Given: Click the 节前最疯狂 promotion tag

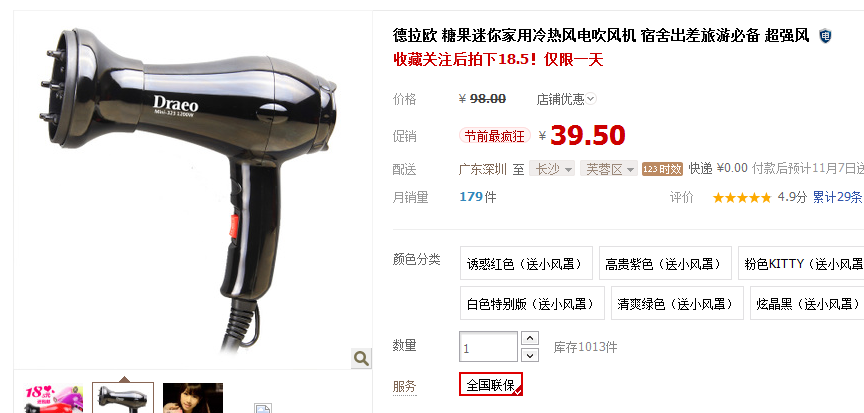Looking at the screenshot, I should [x=495, y=136].
